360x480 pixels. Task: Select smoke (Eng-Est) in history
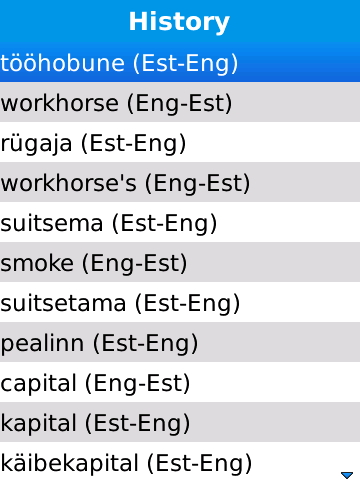(x=180, y=262)
